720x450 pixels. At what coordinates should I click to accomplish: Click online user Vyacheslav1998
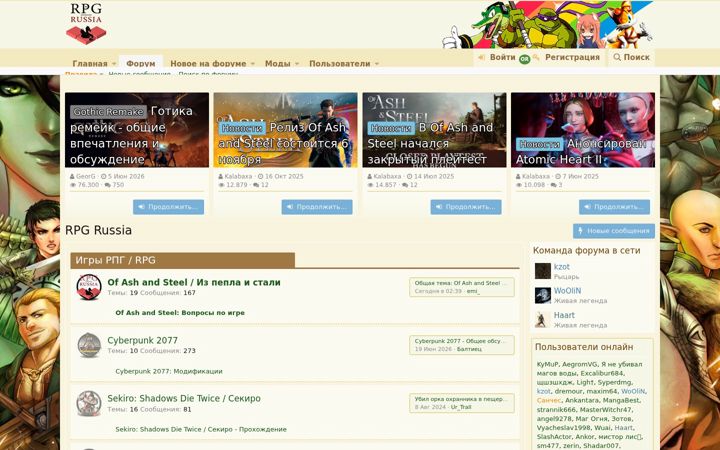pyautogui.click(x=563, y=428)
